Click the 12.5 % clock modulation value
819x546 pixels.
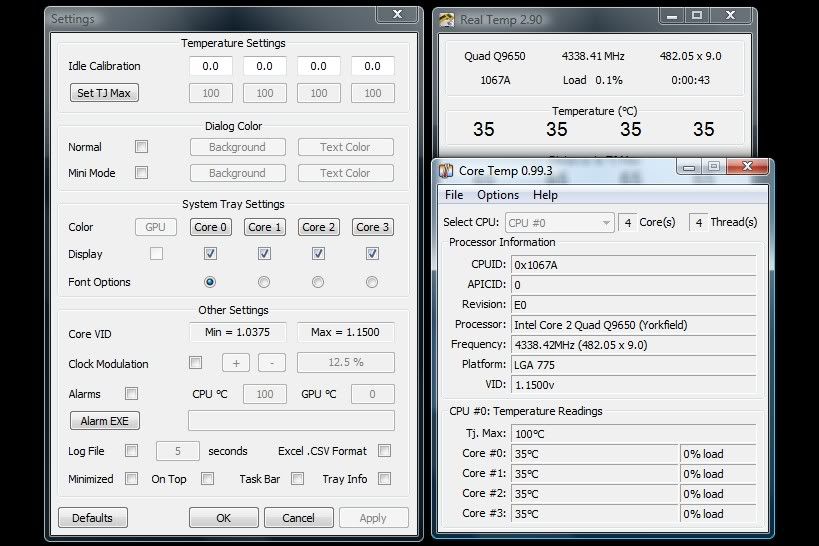[346, 362]
